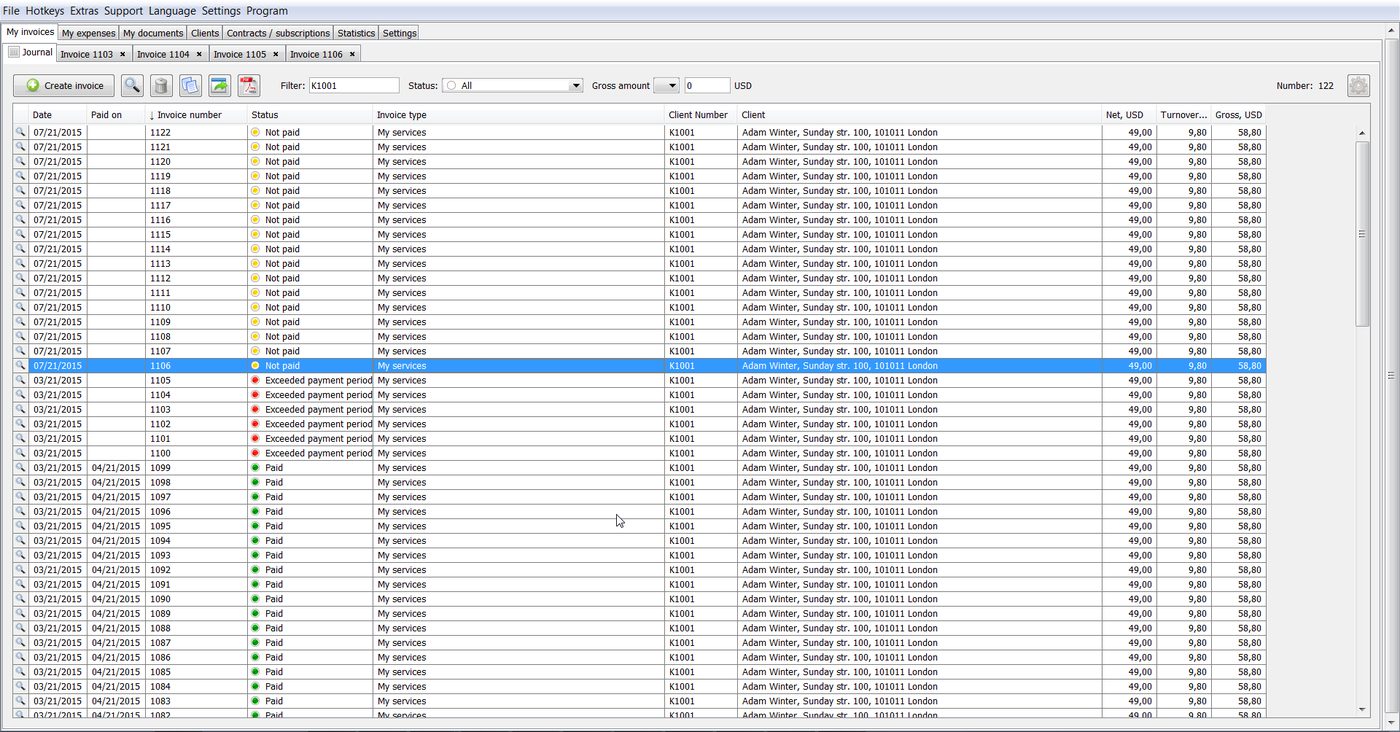Click the Date column header
Viewport: 1400px width, 732px height.
pyautogui.click(x=58, y=115)
